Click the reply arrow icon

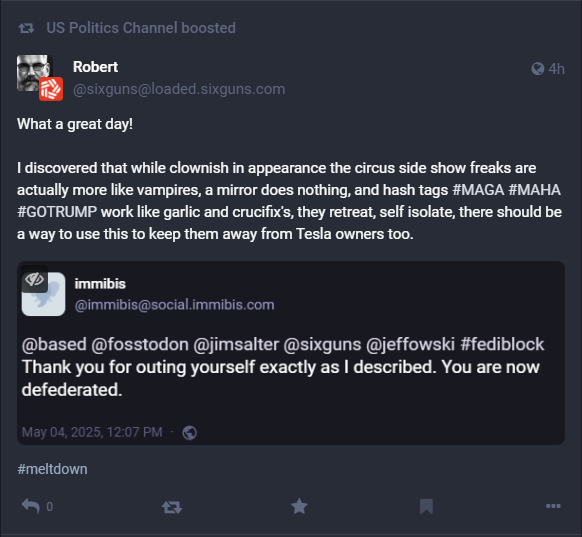pyautogui.click(x=30, y=506)
